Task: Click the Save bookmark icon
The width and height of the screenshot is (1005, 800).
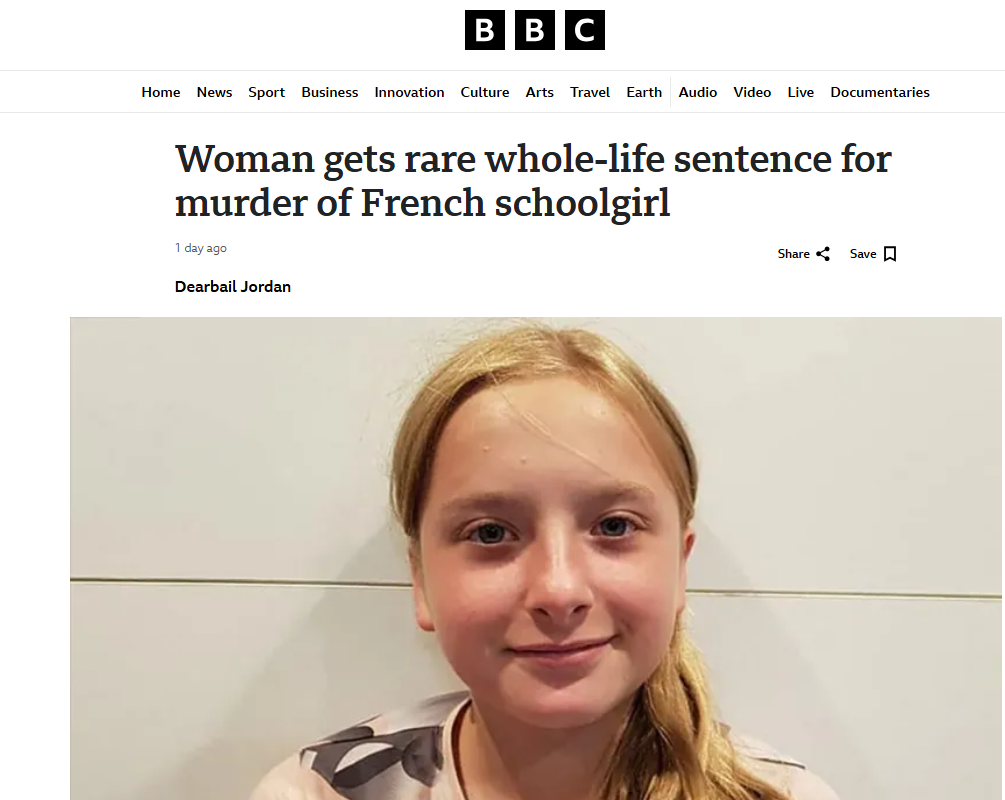Action: click(890, 254)
